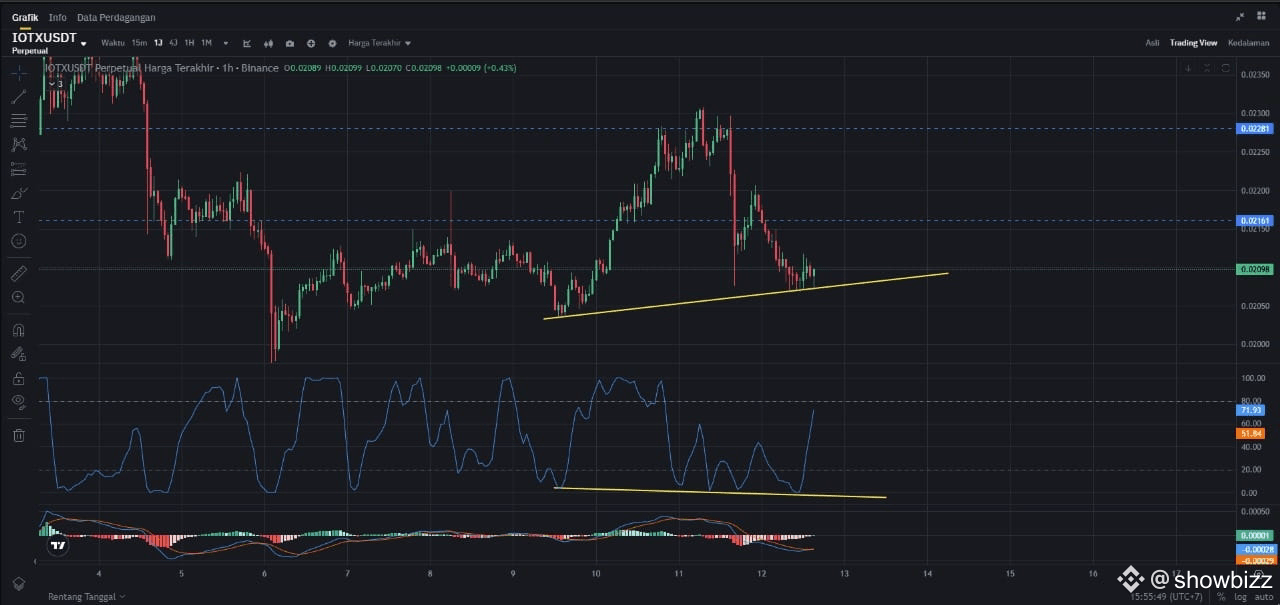Select the trend line drawing tool

coord(18,97)
